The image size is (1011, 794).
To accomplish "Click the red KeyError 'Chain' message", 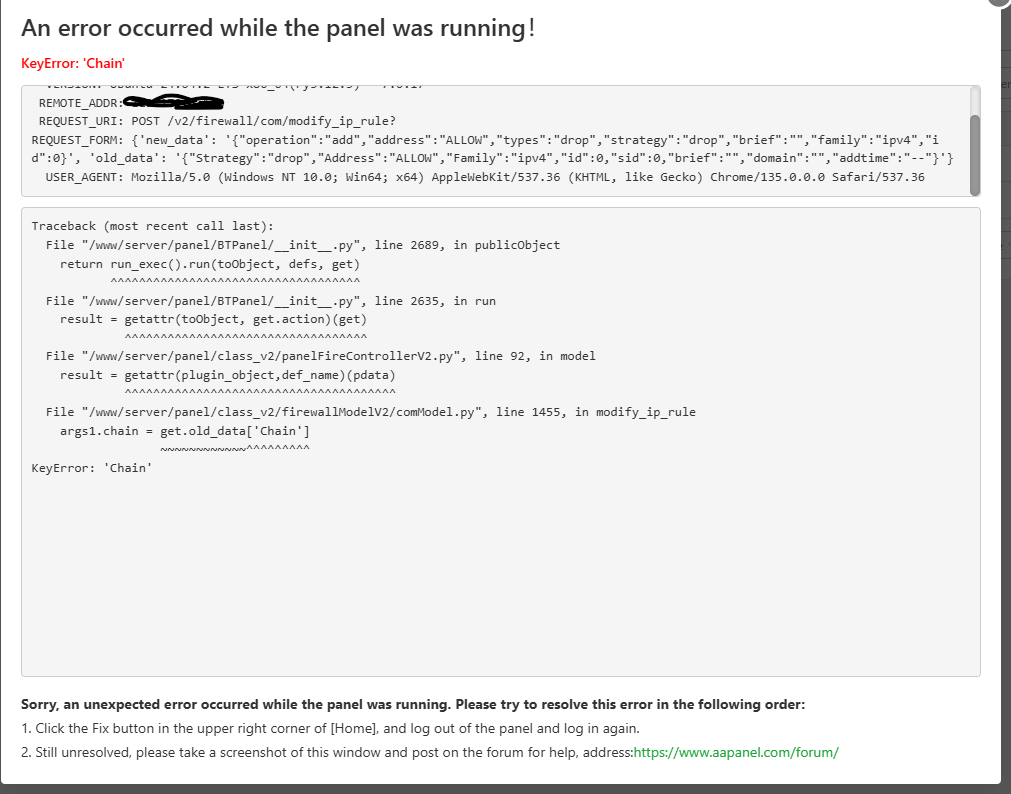I will coord(72,63).
